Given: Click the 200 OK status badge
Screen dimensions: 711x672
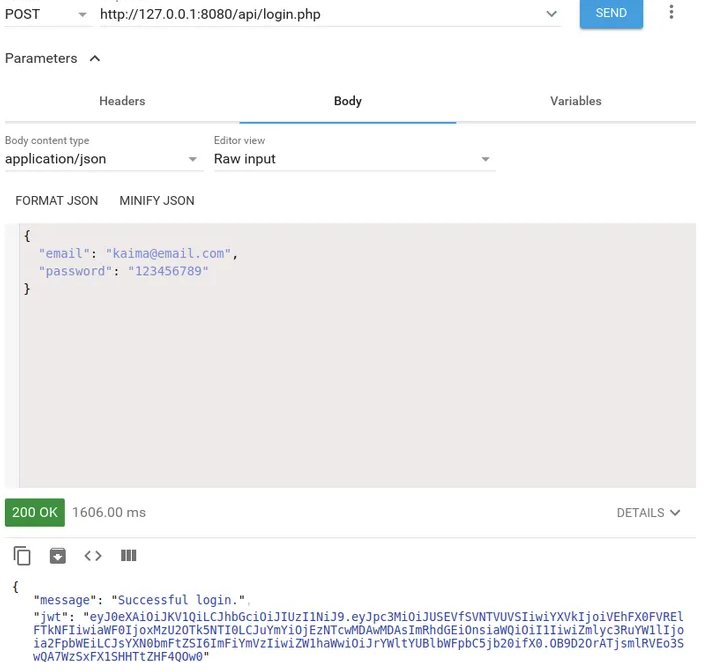Looking at the screenshot, I should click(35, 512).
